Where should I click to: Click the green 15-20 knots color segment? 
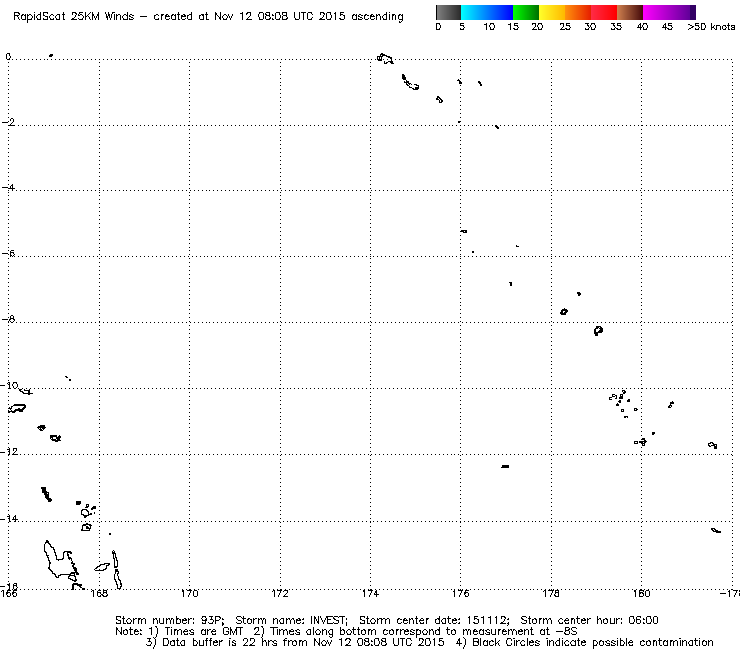click(x=526, y=12)
